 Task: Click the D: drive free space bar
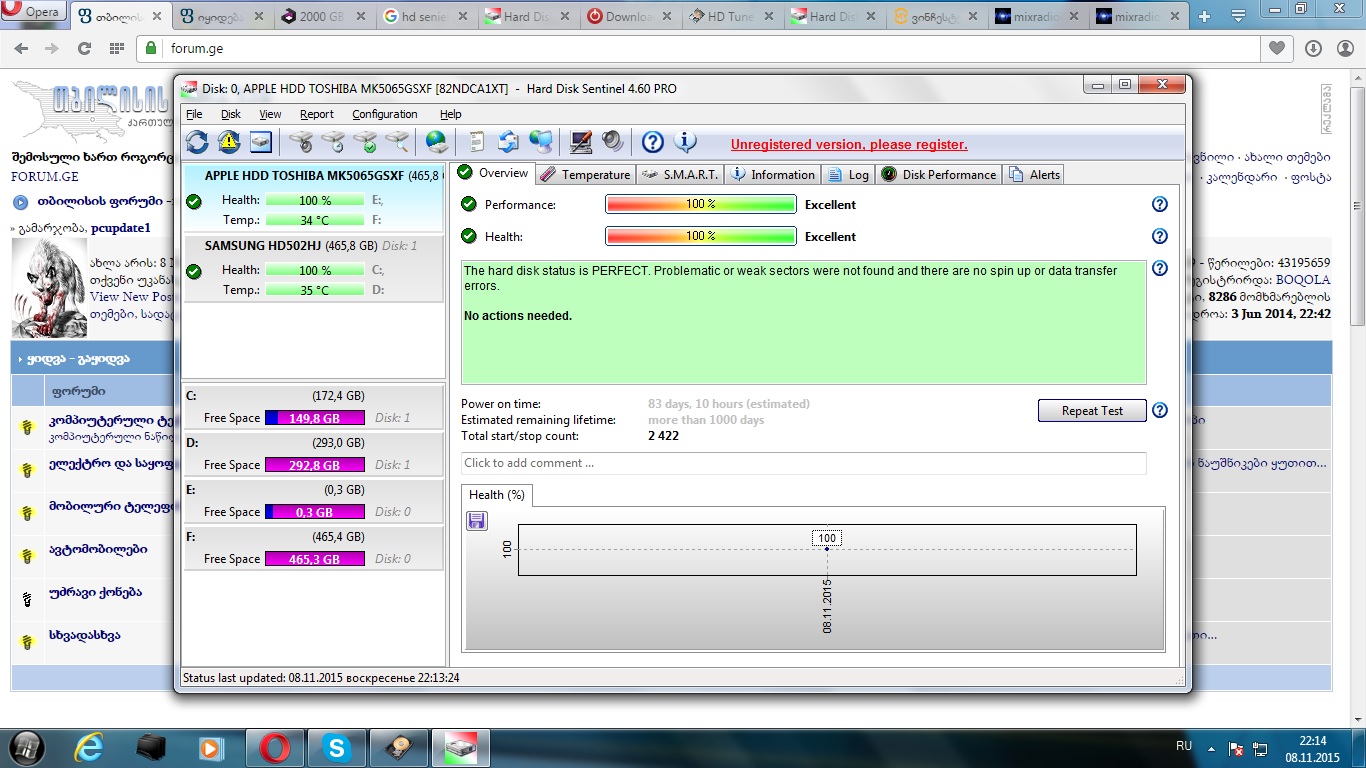pyautogui.click(x=315, y=465)
